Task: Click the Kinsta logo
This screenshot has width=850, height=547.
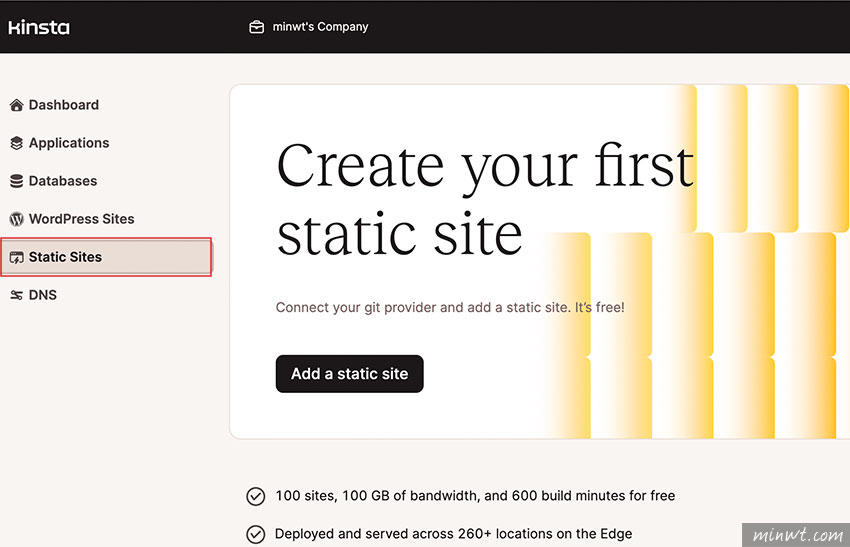Action: point(39,27)
